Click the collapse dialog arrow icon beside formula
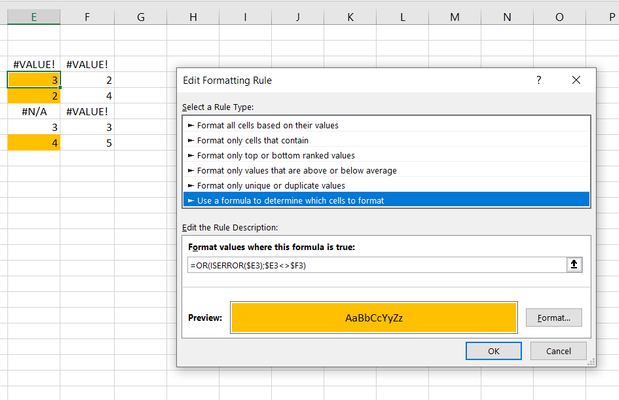 (x=574, y=265)
